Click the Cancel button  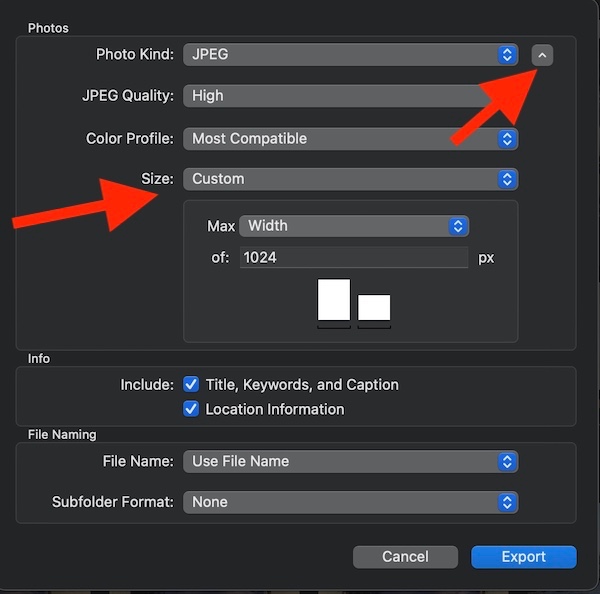point(405,557)
